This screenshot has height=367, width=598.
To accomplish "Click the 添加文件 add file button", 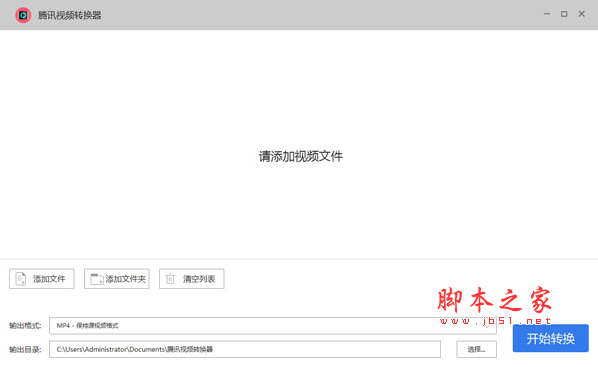I will click(x=42, y=279).
